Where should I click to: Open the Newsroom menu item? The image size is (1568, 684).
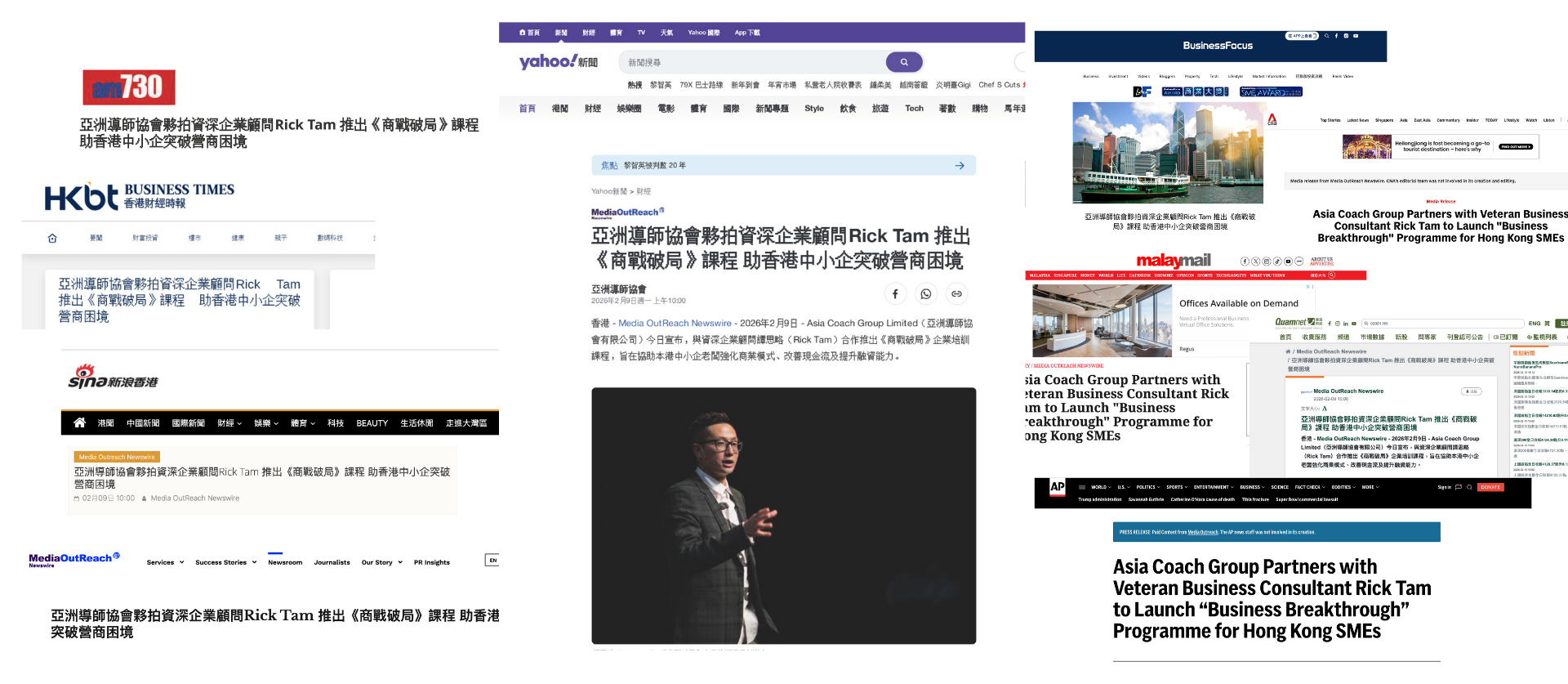285,562
